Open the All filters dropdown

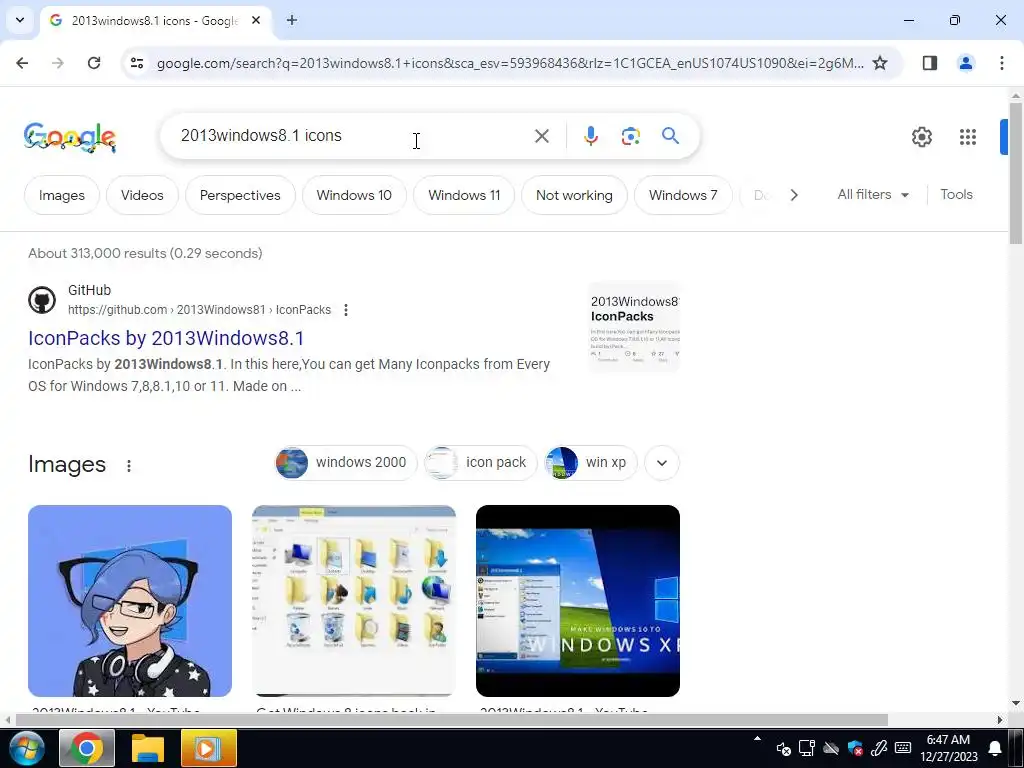872,195
